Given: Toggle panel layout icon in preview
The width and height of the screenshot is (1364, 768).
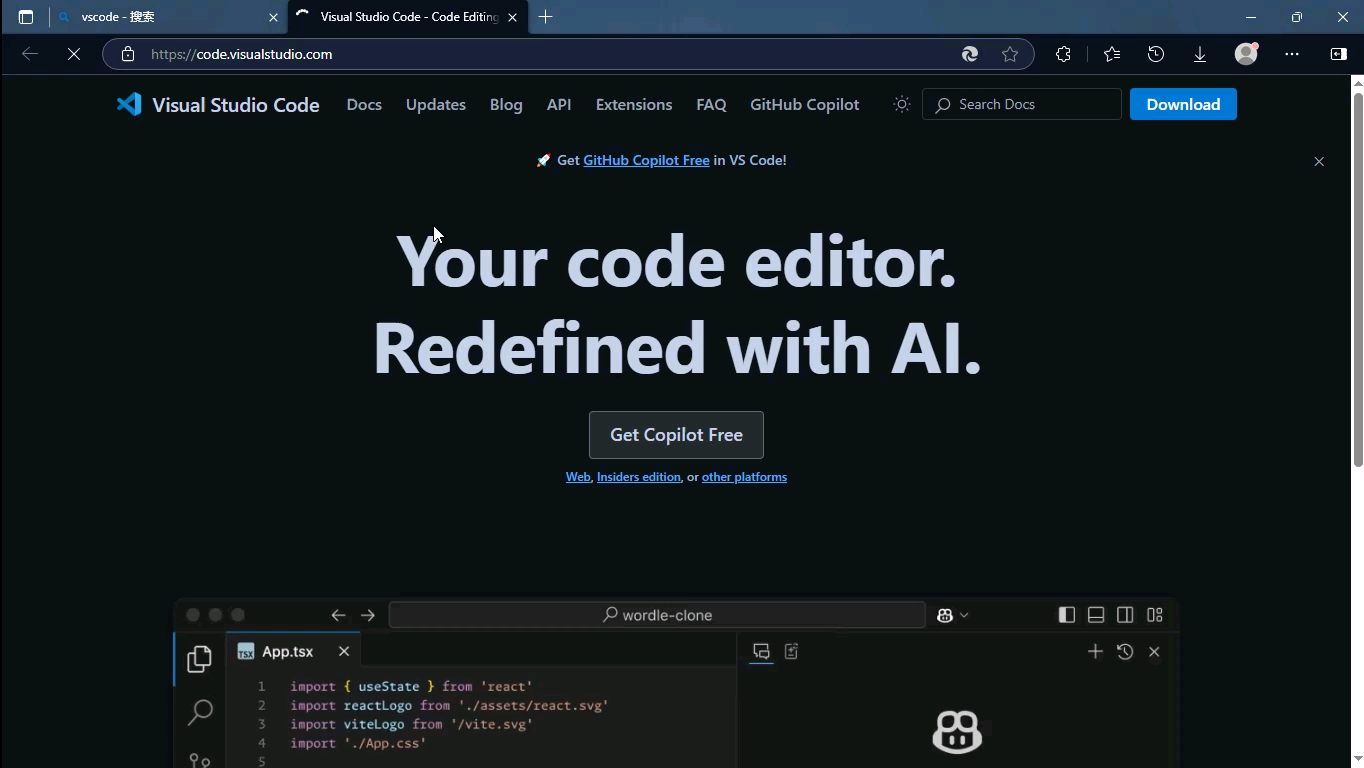Looking at the screenshot, I should 1096,615.
